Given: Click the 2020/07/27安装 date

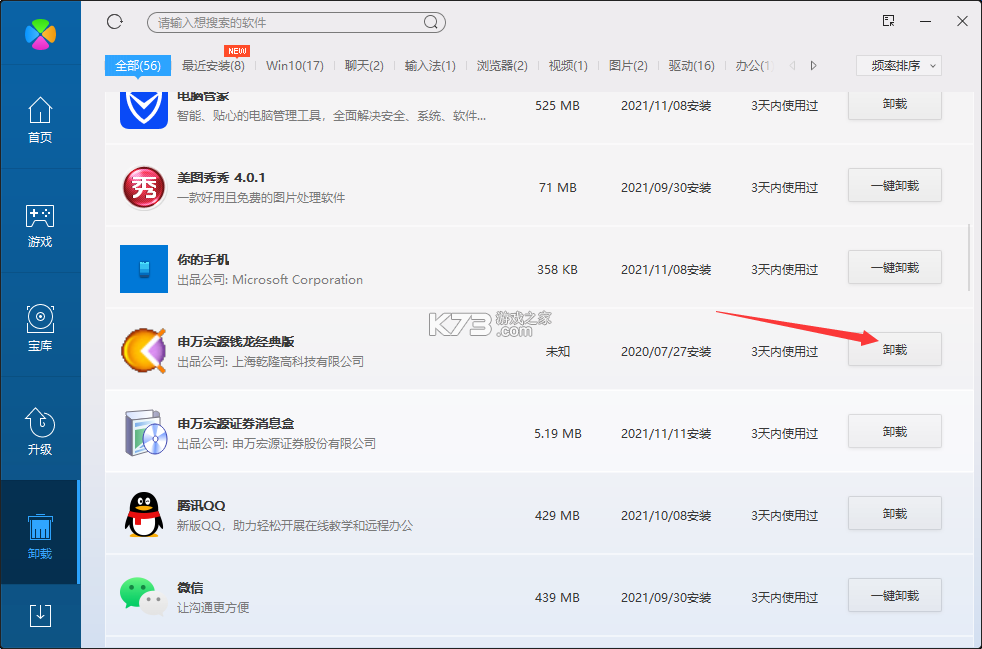Looking at the screenshot, I should click(666, 352).
